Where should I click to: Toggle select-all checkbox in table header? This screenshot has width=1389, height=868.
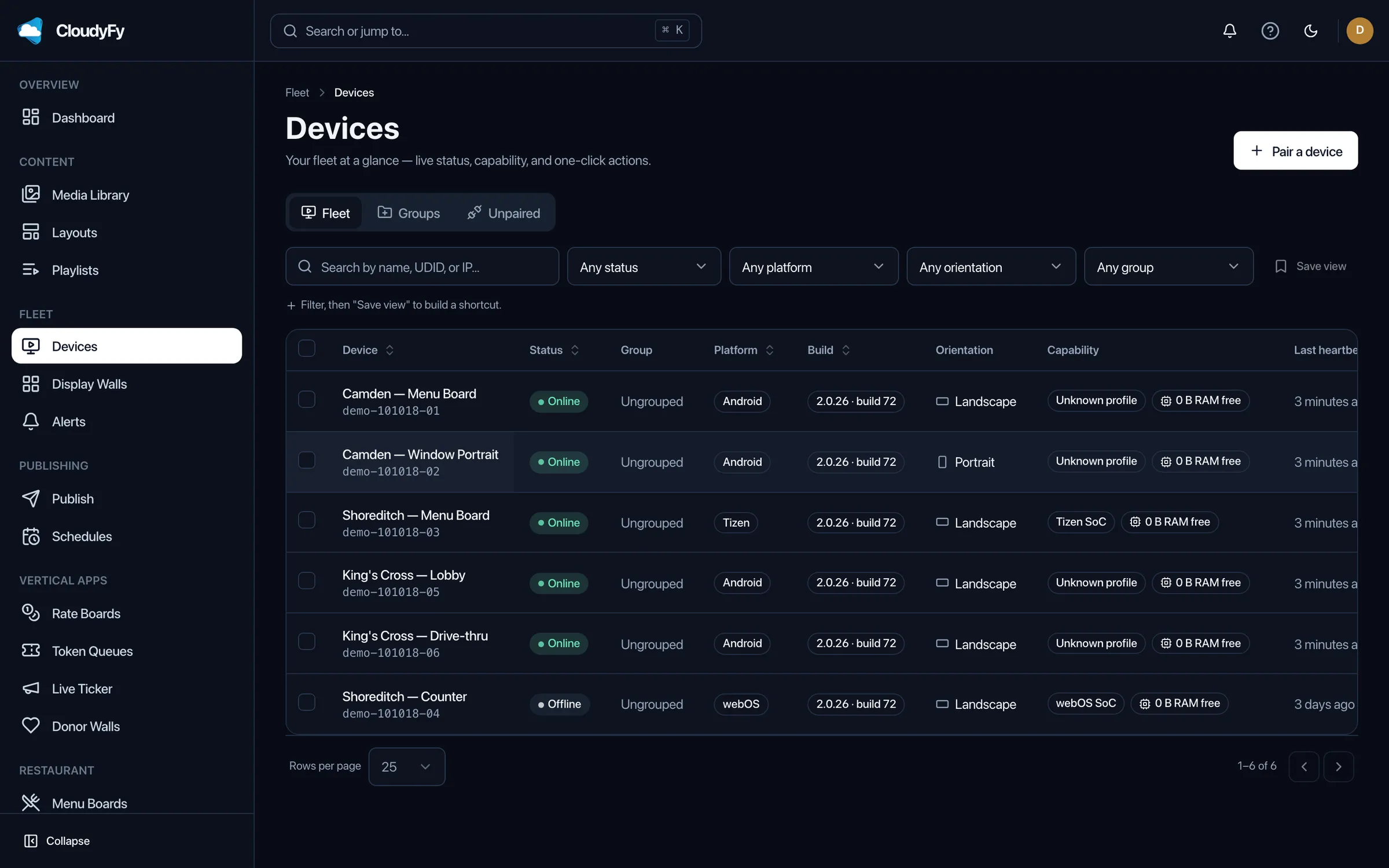coord(306,348)
